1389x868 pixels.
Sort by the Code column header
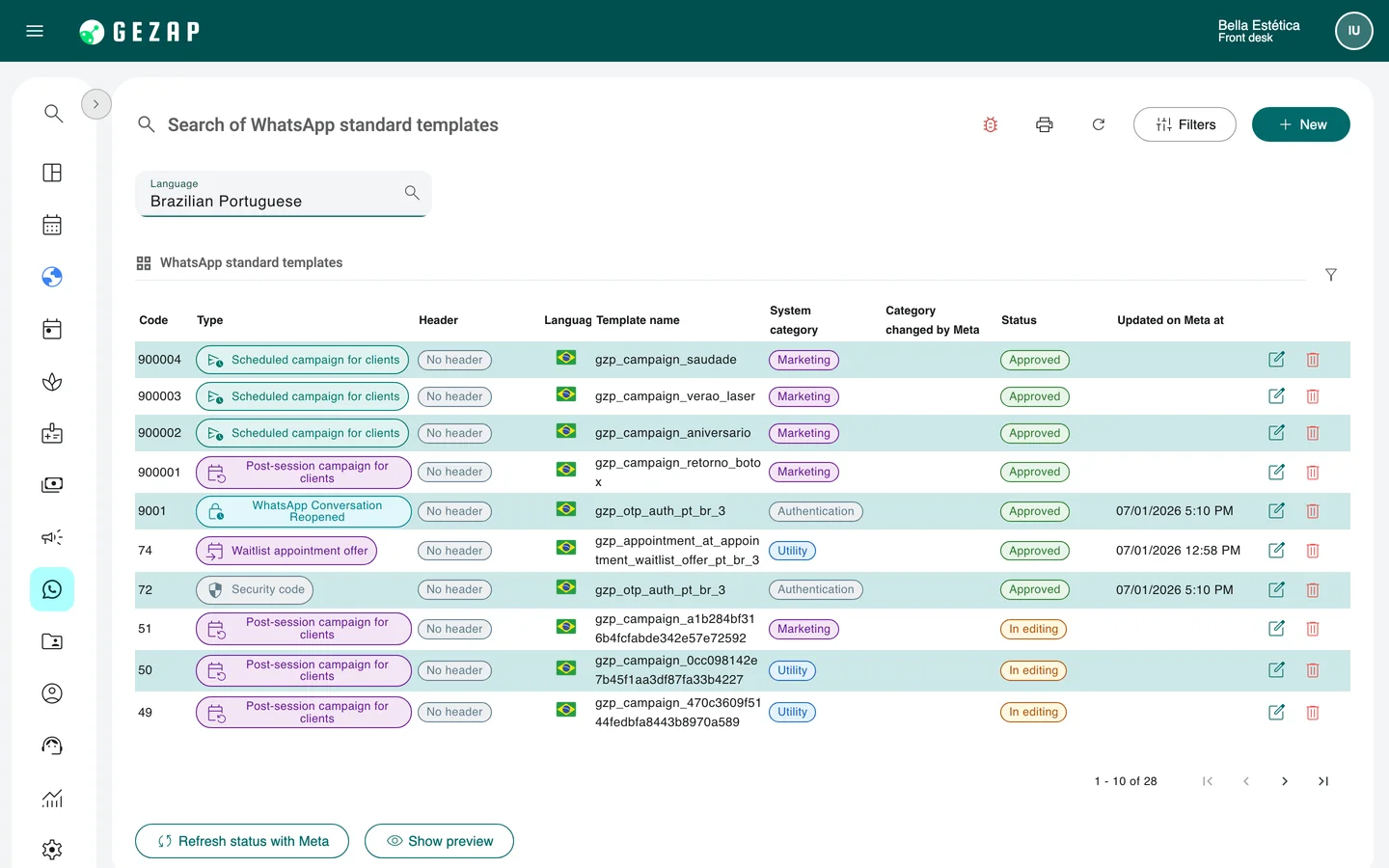tap(153, 320)
